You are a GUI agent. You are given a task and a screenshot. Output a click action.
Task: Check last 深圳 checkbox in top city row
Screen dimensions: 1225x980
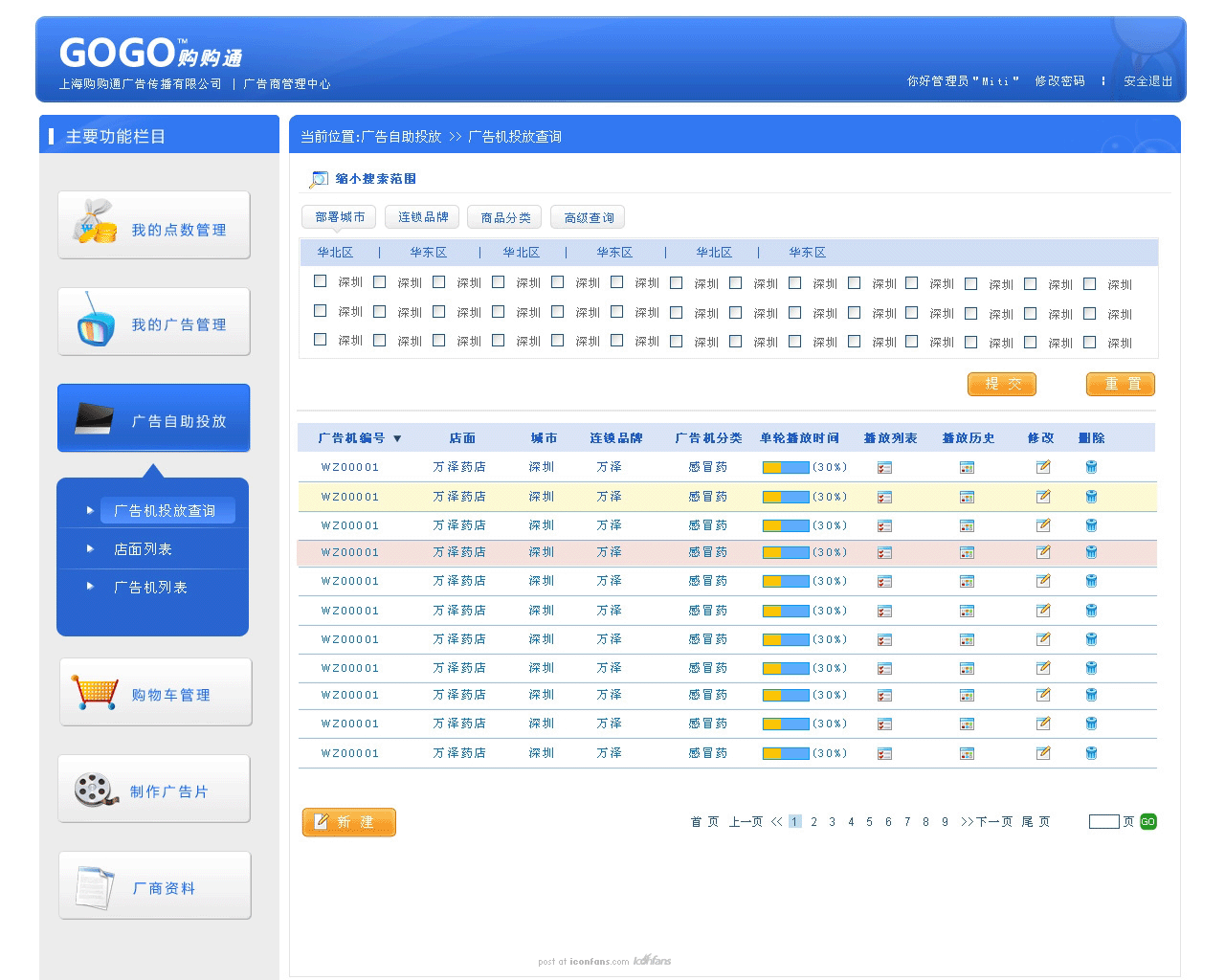[1090, 283]
